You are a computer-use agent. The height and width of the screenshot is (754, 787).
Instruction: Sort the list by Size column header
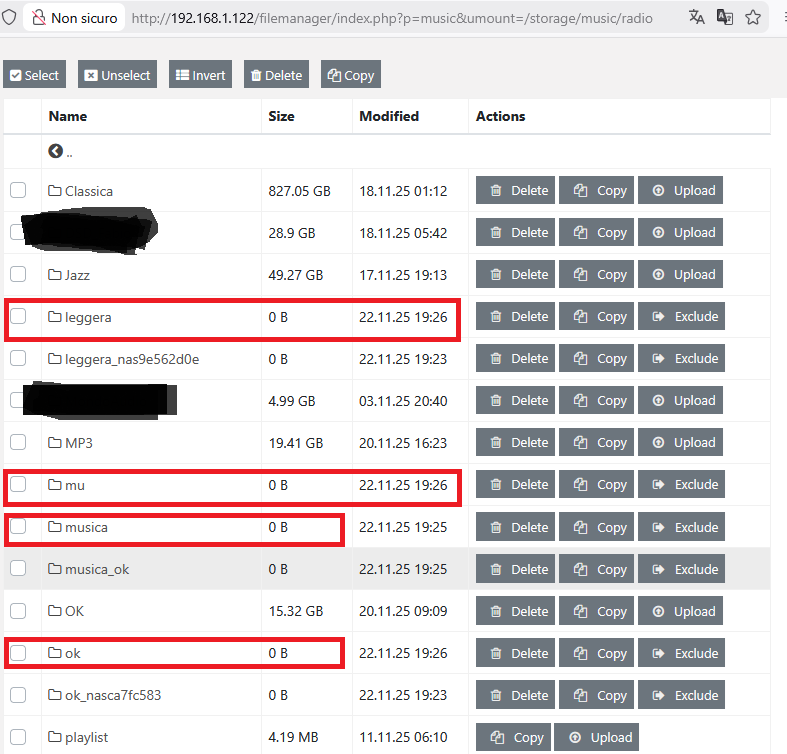point(282,116)
